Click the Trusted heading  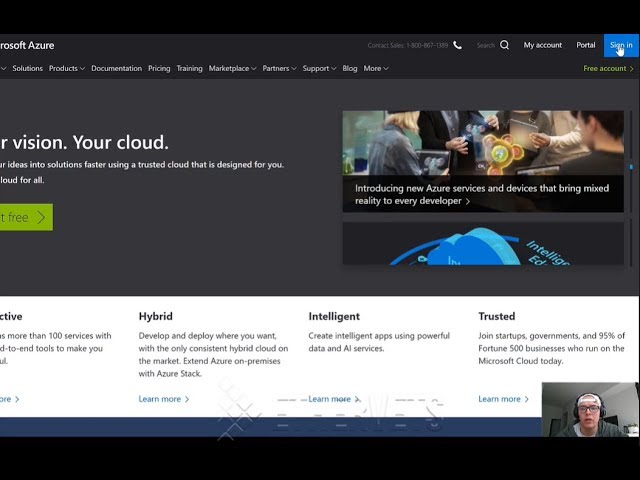(x=497, y=316)
